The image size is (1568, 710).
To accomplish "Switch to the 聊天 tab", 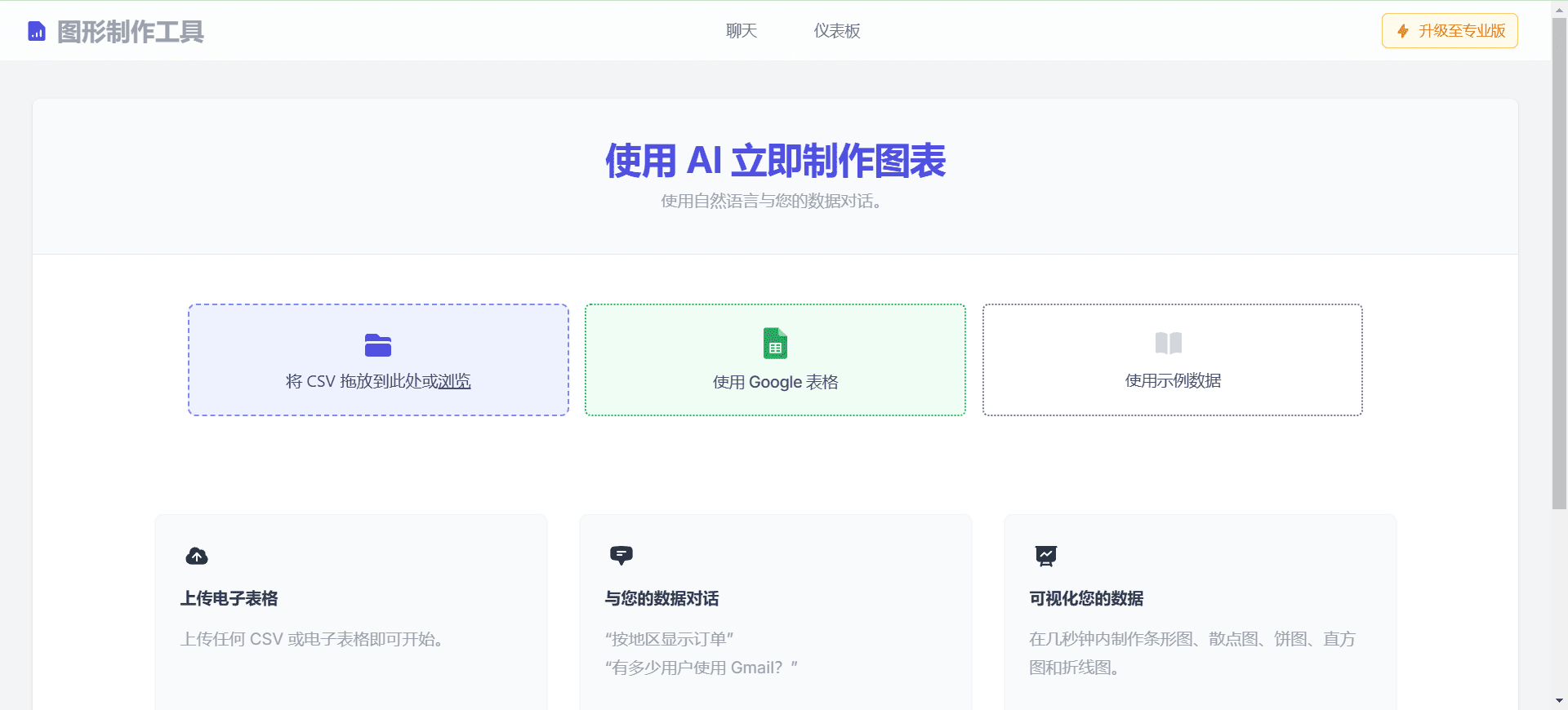I will (742, 31).
